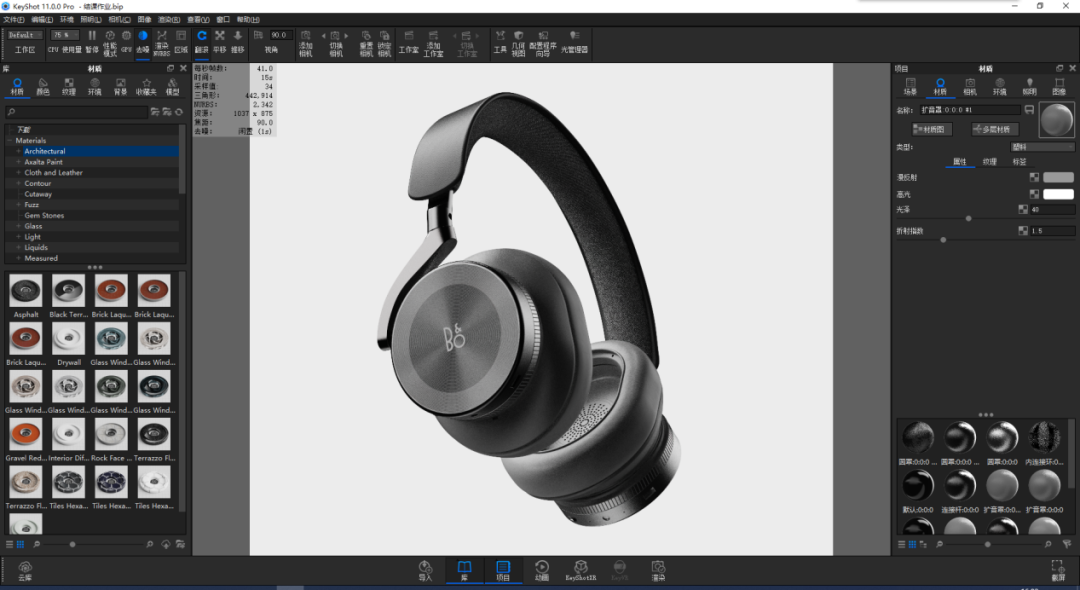This screenshot has height=590, width=1080.
Task: Open the Default workspace dropdown
Action: pyautogui.click(x=25, y=35)
